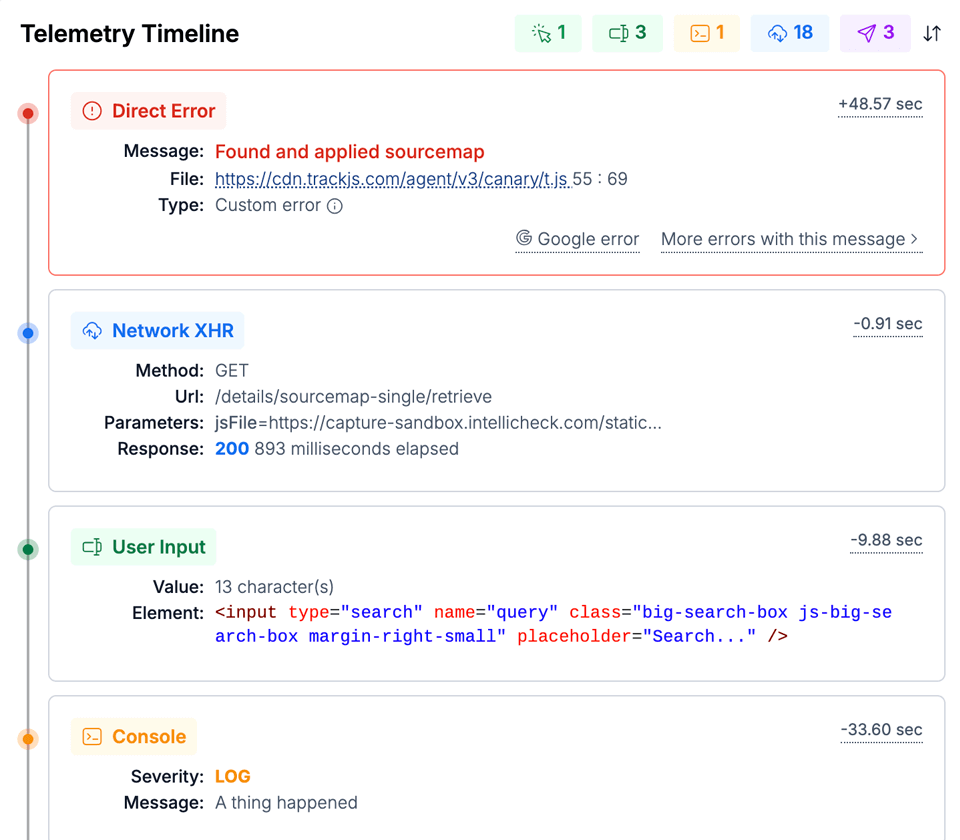
Task: Click the info icon beside Custom error
Action: [335, 206]
